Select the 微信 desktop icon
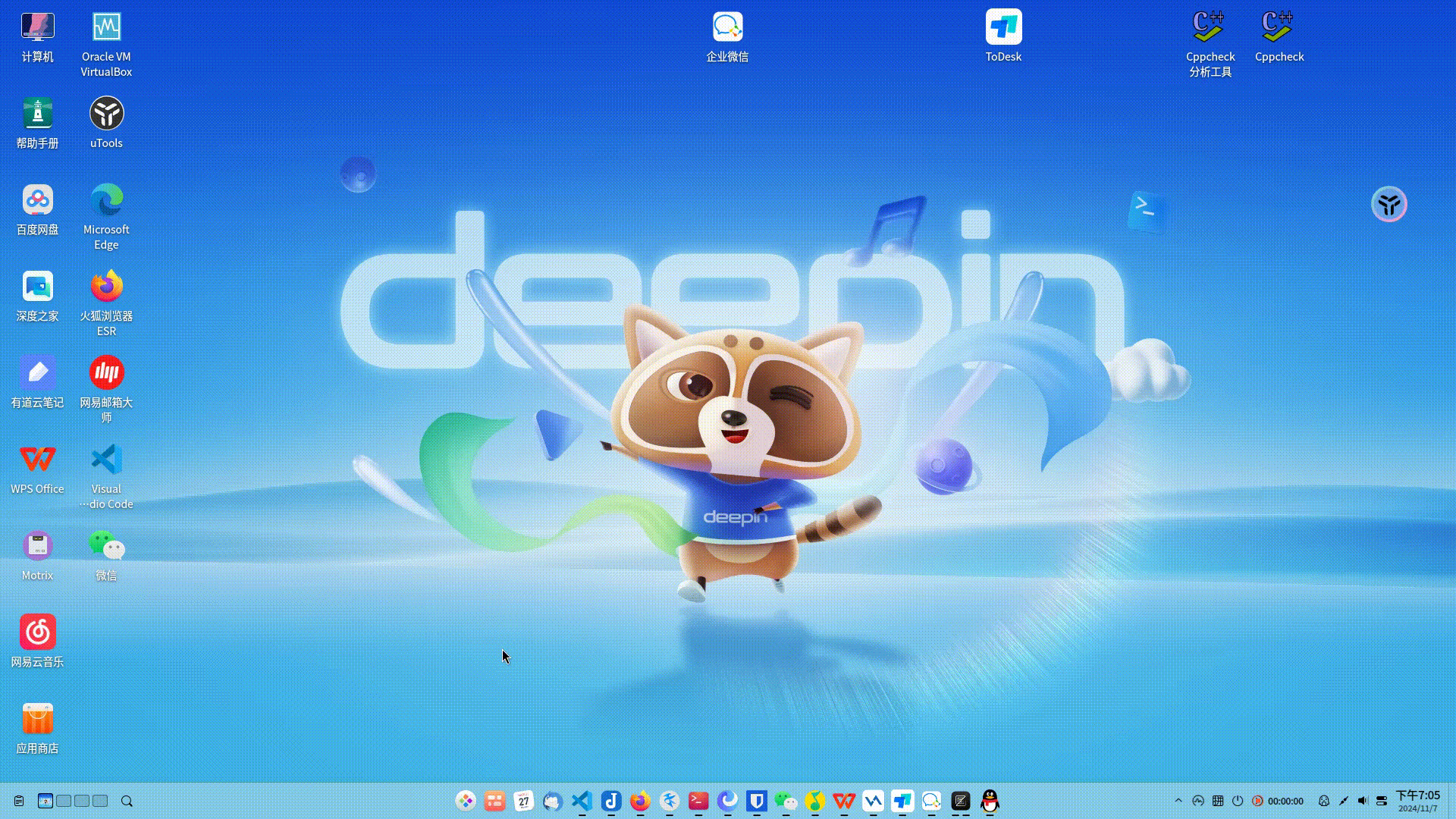Screen dimensions: 1456x819 click(x=106, y=555)
